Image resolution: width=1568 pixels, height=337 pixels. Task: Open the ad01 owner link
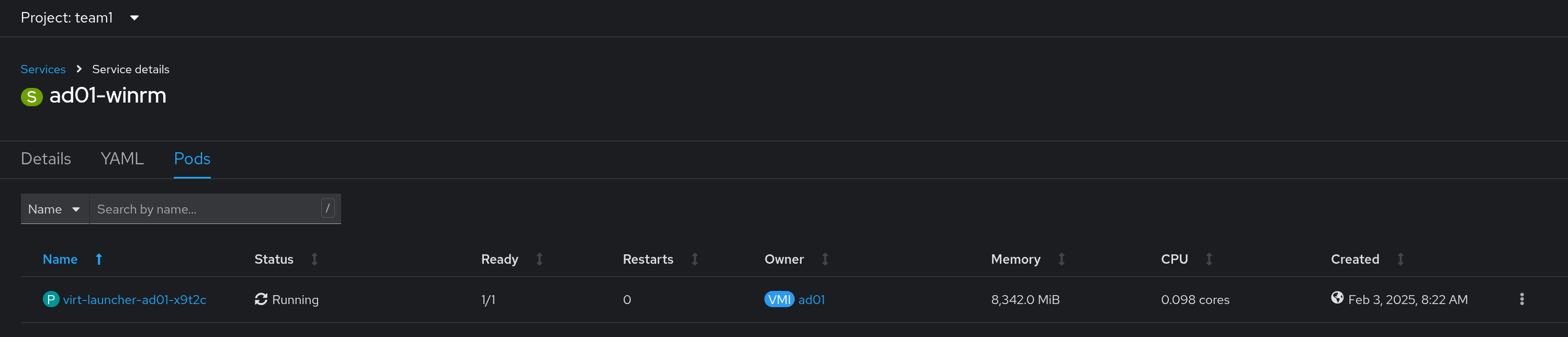(x=811, y=300)
